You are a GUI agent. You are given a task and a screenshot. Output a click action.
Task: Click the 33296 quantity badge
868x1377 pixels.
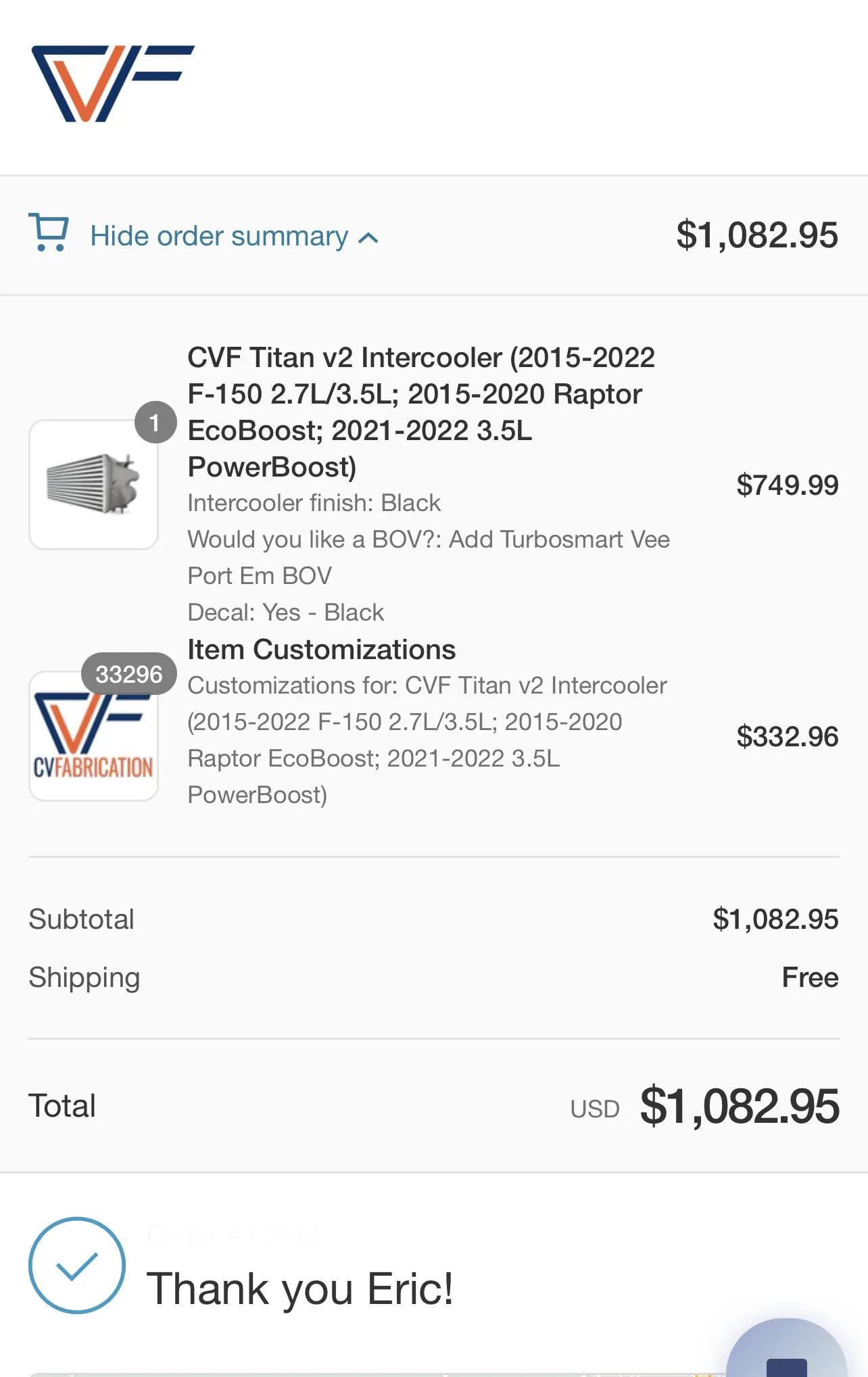(x=128, y=673)
